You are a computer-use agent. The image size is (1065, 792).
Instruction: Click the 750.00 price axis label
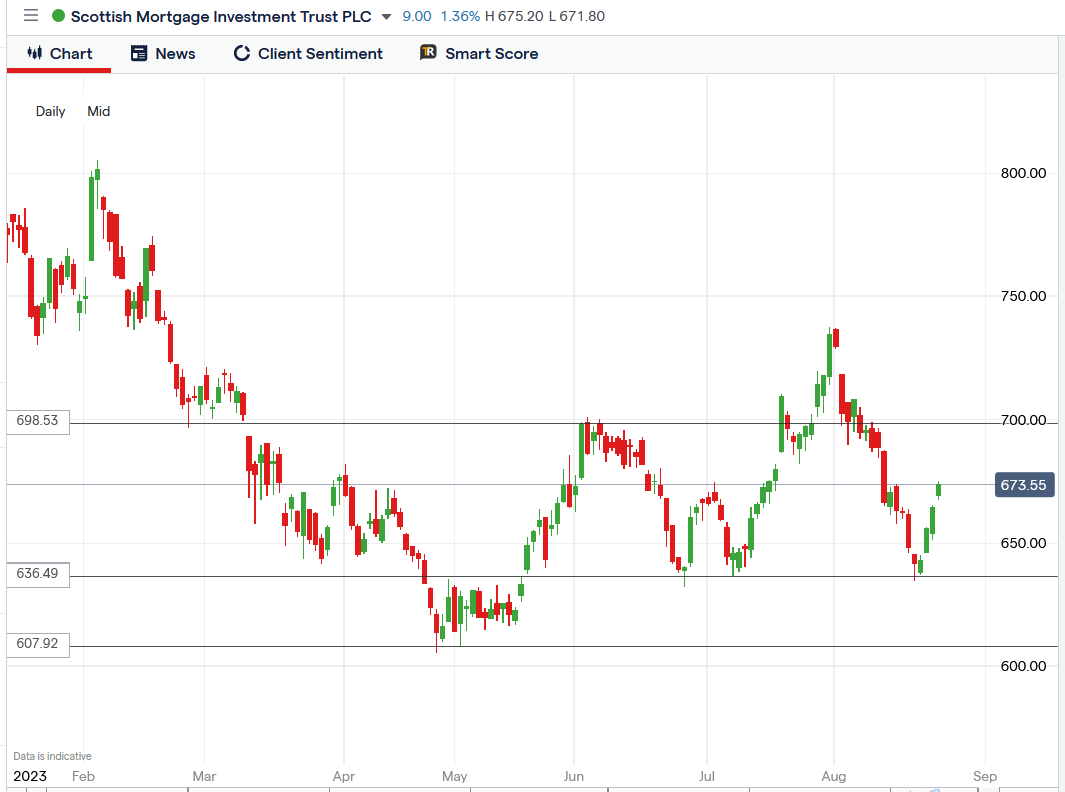coord(1023,296)
